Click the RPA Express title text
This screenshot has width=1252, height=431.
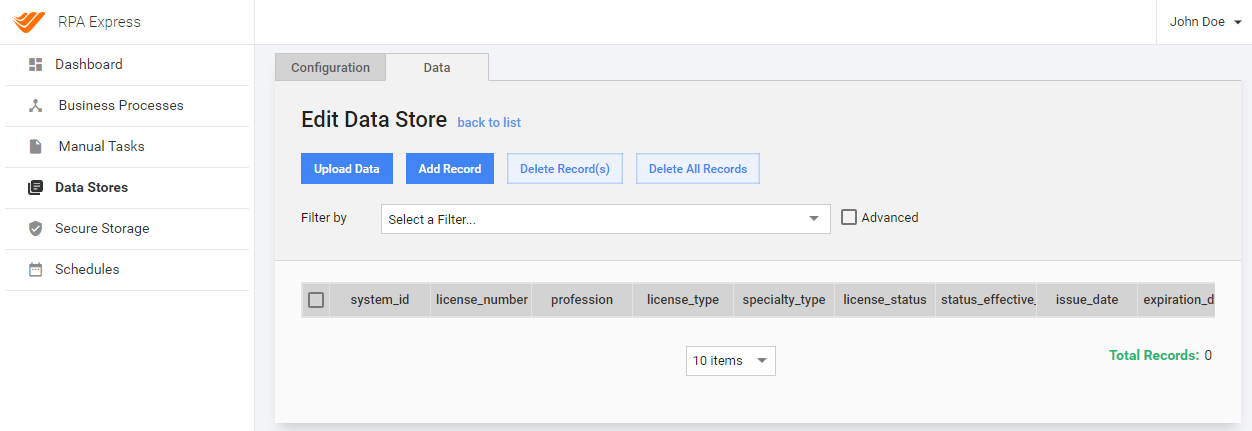[98, 22]
